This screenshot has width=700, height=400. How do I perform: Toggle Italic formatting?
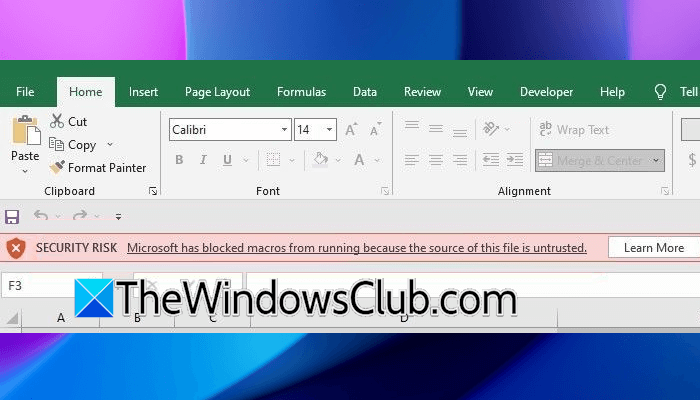point(203,159)
